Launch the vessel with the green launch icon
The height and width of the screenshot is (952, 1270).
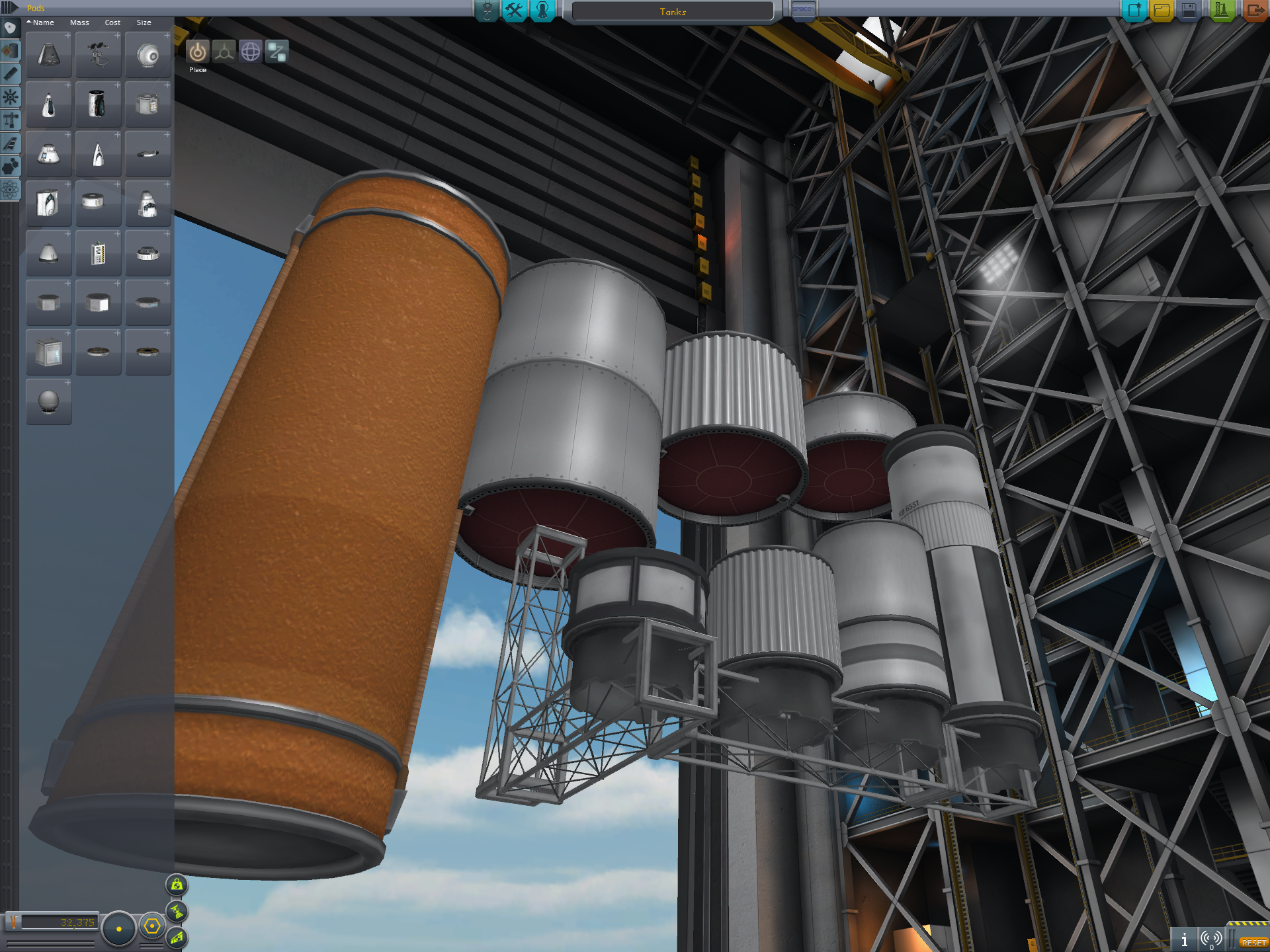[1221, 11]
